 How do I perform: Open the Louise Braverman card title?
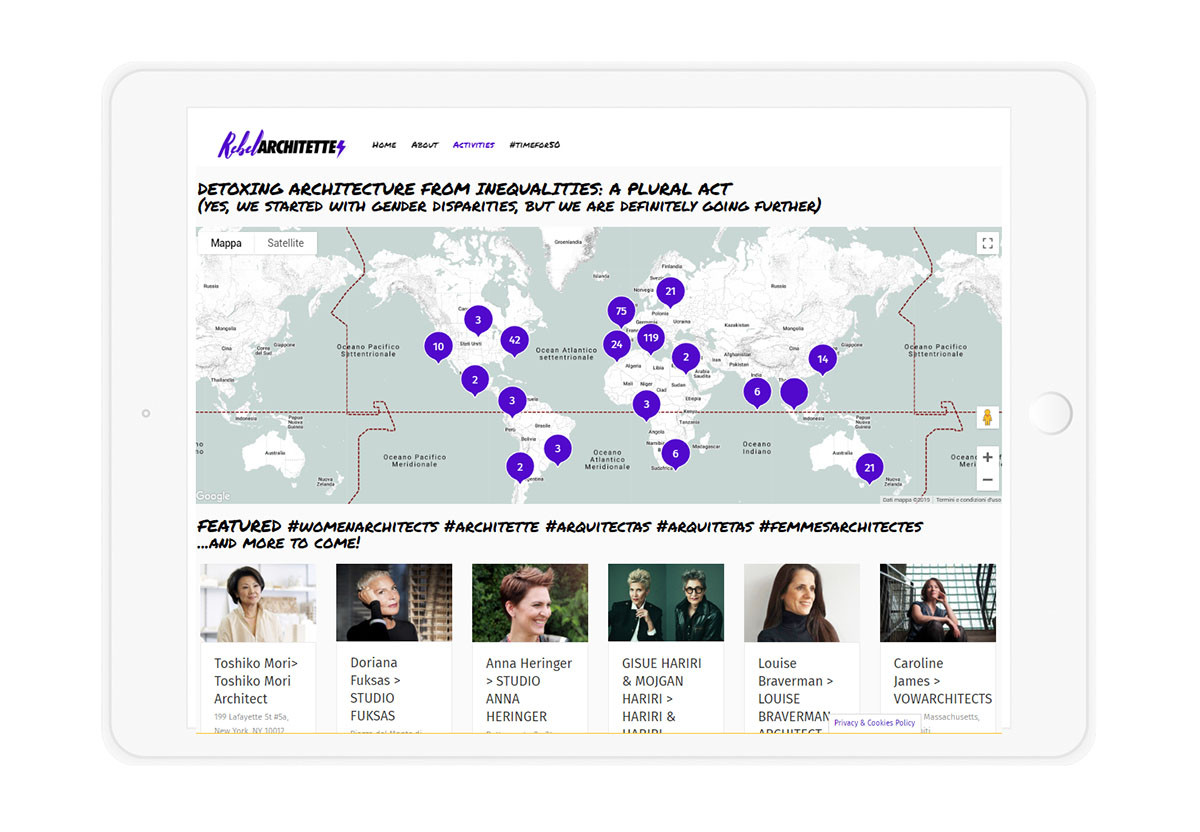(794, 696)
